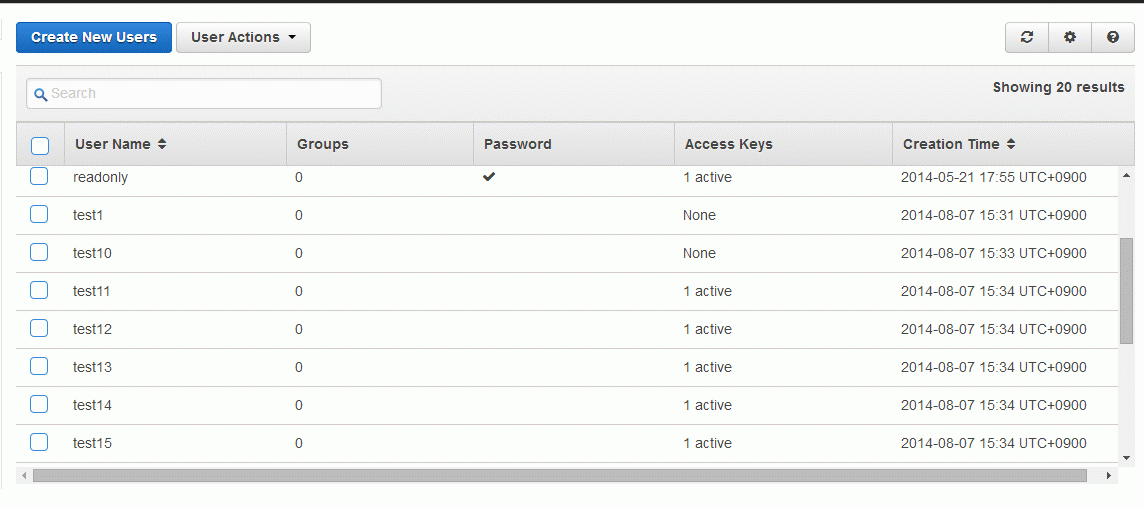Open the test15 user row
This screenshot has width=1144, height=507.
click(568, 443)
